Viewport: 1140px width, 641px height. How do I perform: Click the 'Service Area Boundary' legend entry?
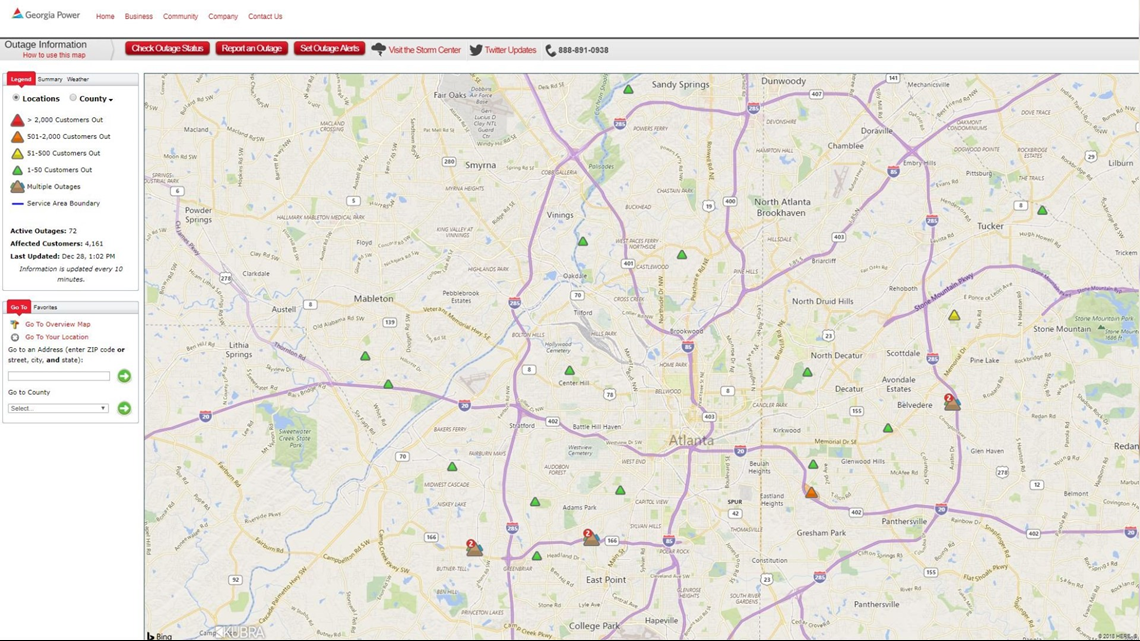[x=55, y=203]
